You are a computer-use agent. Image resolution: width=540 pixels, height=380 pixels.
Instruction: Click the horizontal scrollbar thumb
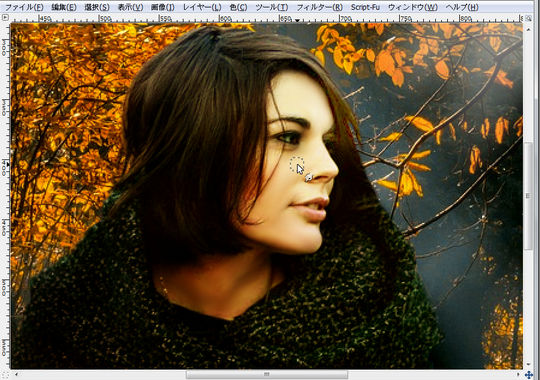pos(267,374)
